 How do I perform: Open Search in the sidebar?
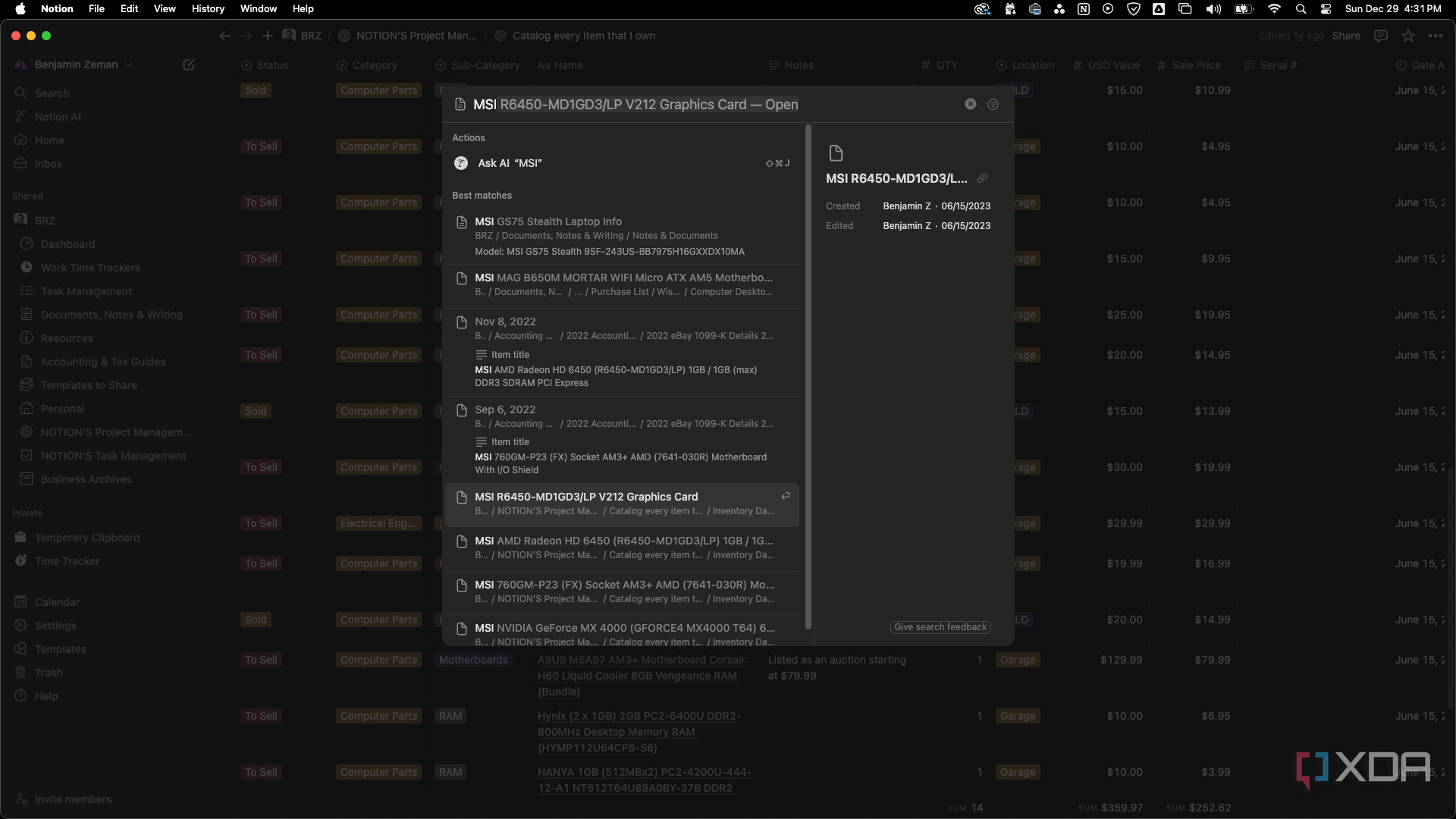coord(52,93)
